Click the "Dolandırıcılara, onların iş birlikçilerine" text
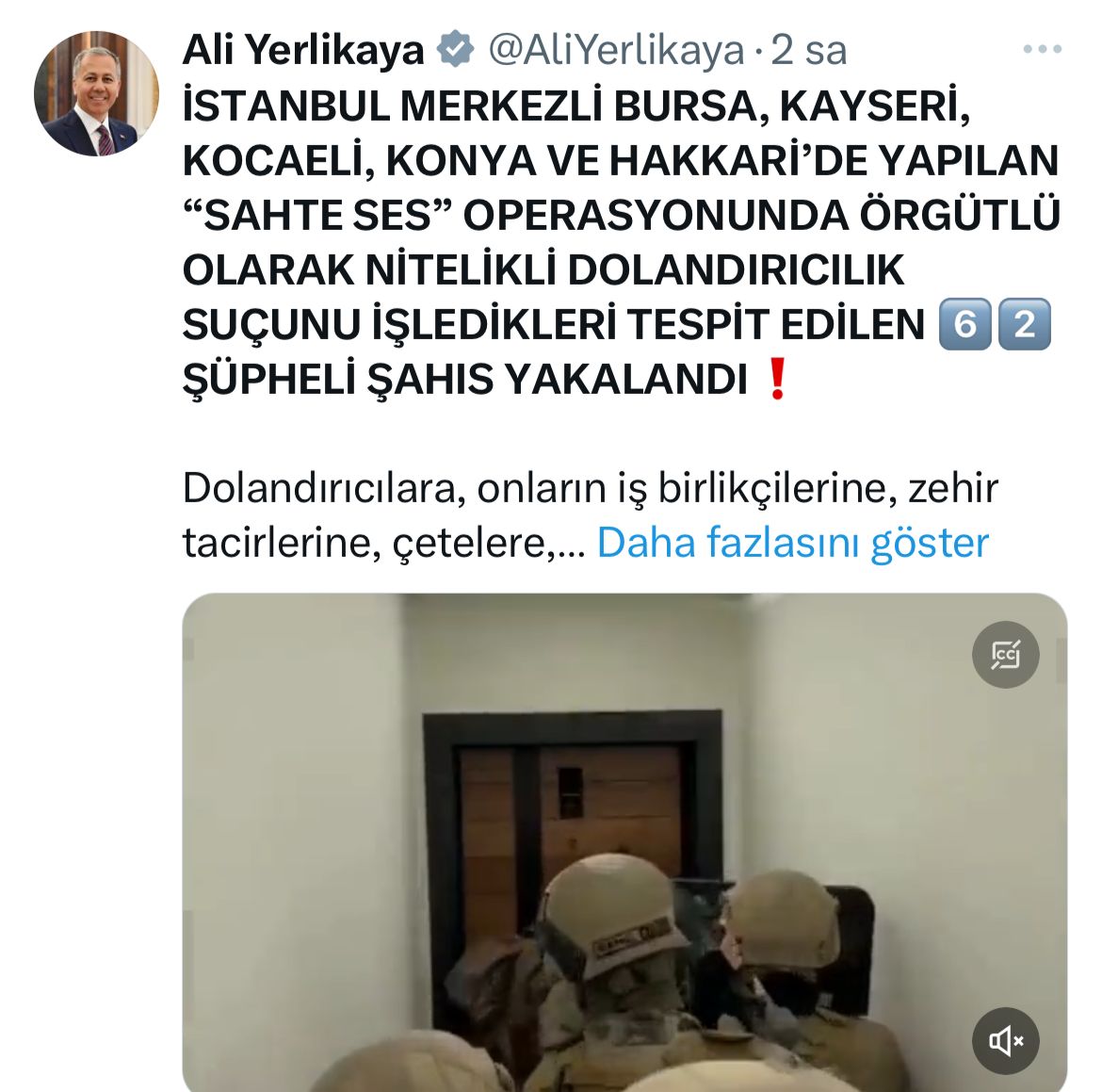 coord(540,488)
